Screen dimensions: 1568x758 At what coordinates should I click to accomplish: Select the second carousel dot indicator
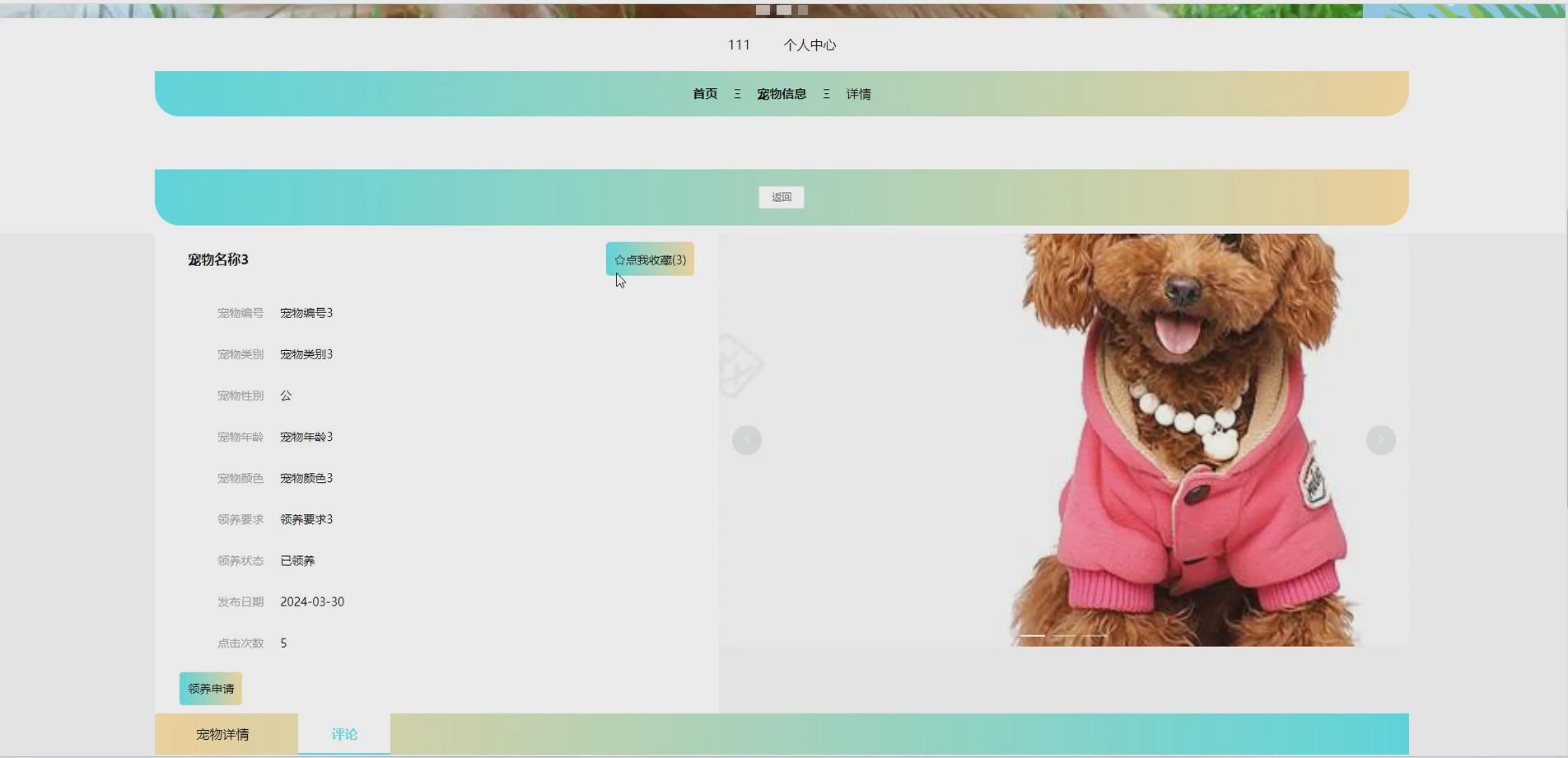pos(1065,636)
